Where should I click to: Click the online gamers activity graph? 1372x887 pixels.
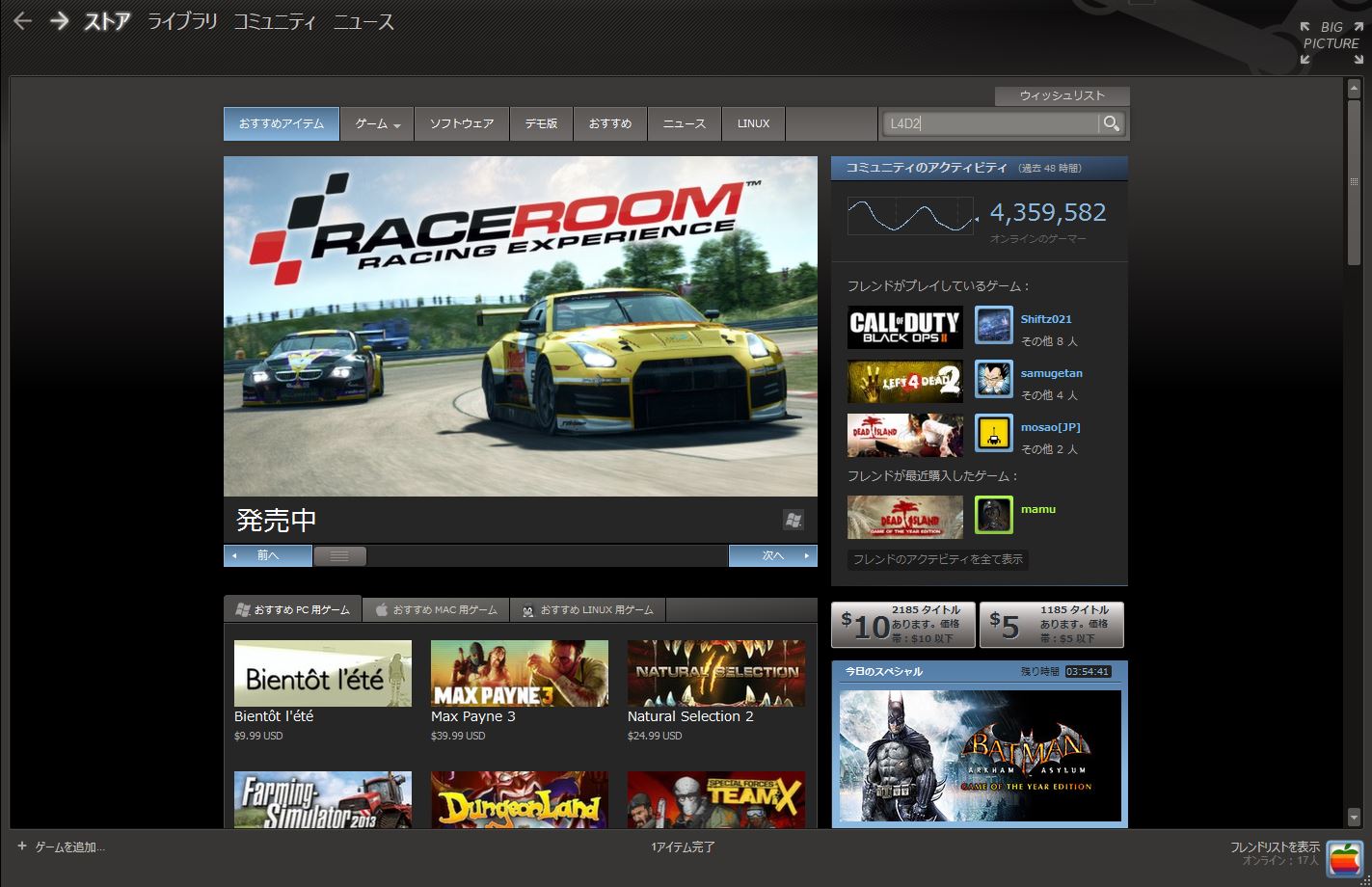pyautogui.click(x=911, y=216)
